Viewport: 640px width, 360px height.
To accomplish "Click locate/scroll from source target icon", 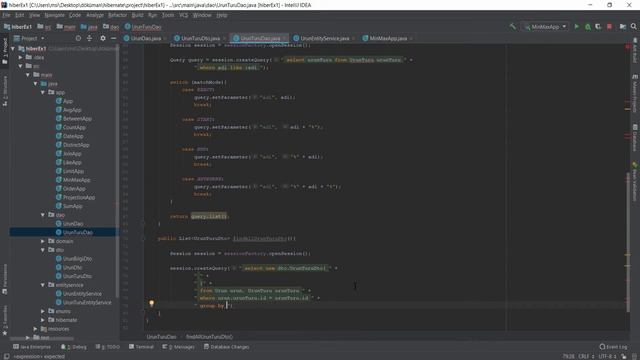I will [x=78, y=38].
